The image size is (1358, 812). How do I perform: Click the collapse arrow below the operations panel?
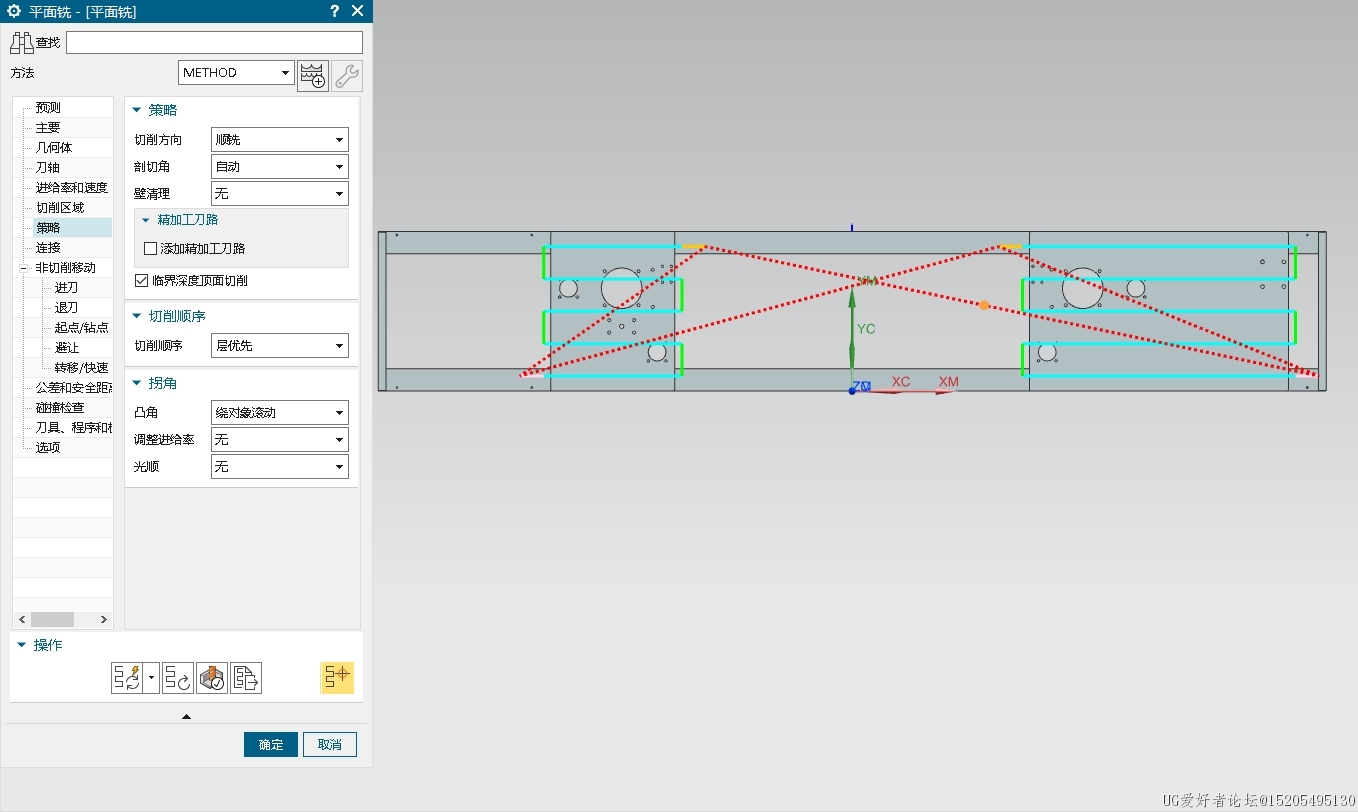click(186, 716)
